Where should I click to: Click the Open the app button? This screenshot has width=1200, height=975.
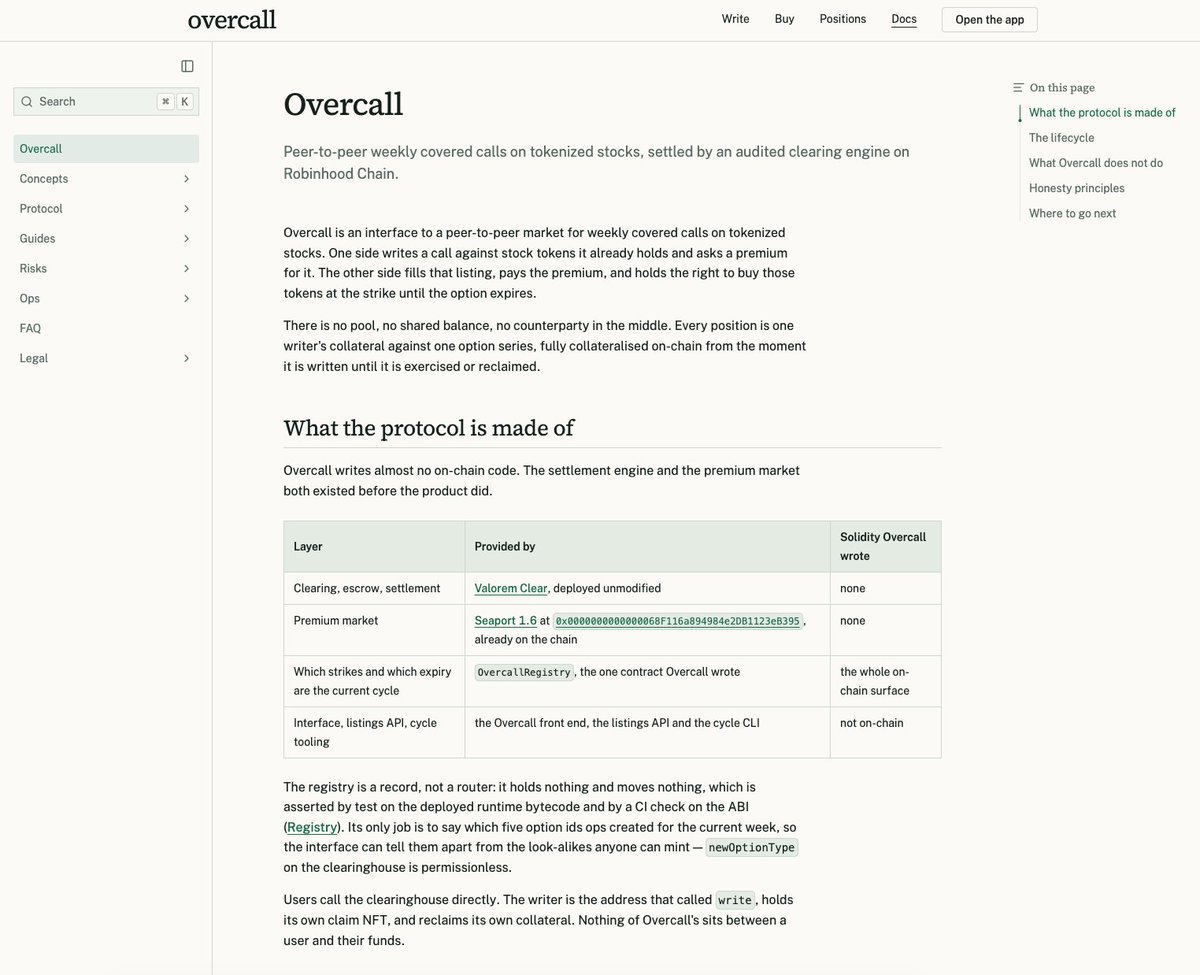[990, 20]
